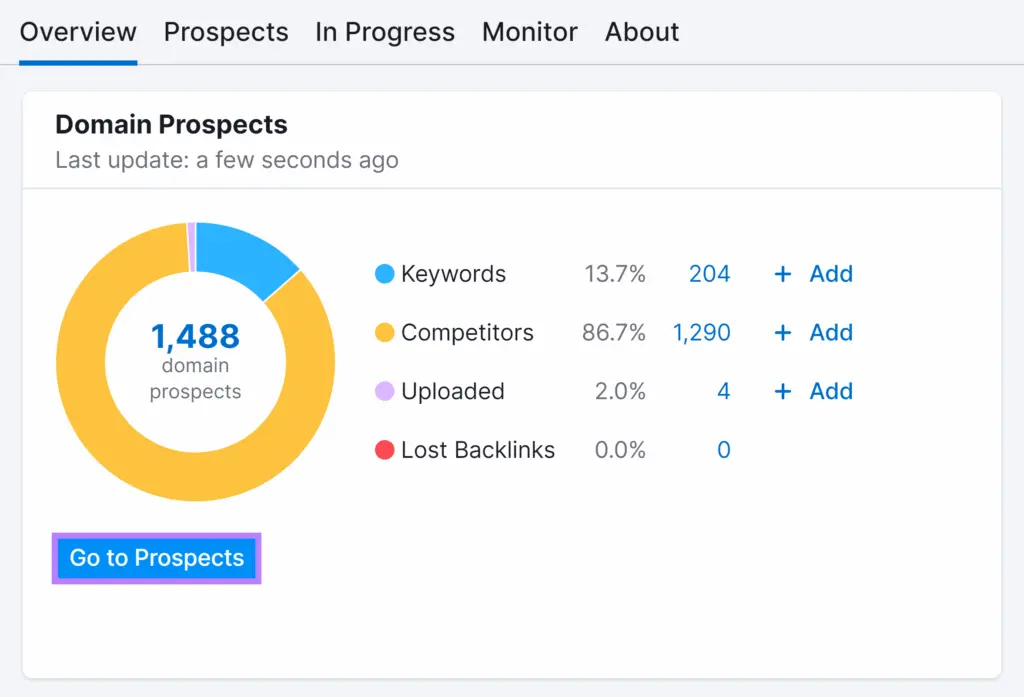Screen dimensions: 1024x697
Task: Open the Overview tab
Action: click(78, 32)
